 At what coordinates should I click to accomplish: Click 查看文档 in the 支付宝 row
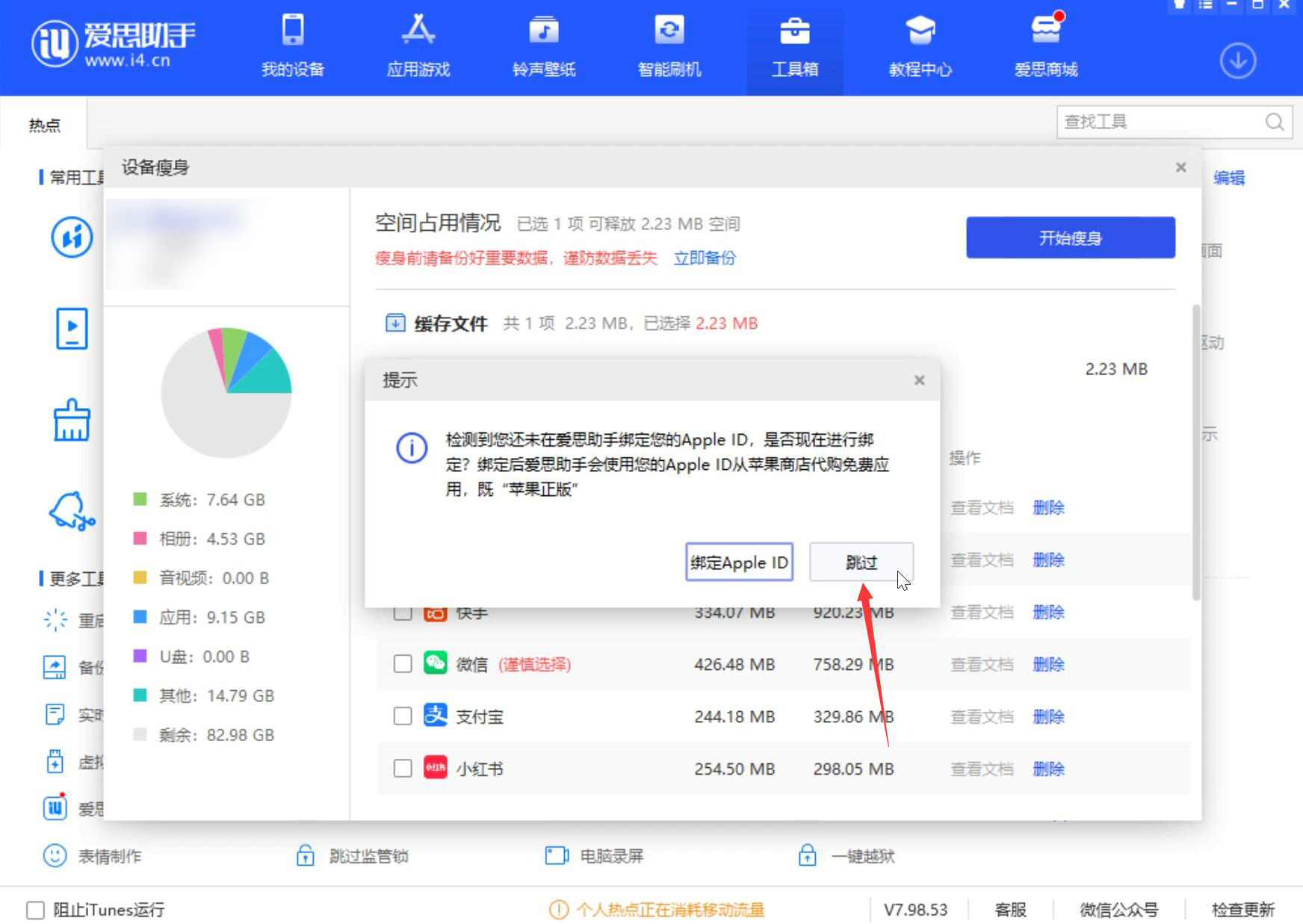tap(982, 717)
